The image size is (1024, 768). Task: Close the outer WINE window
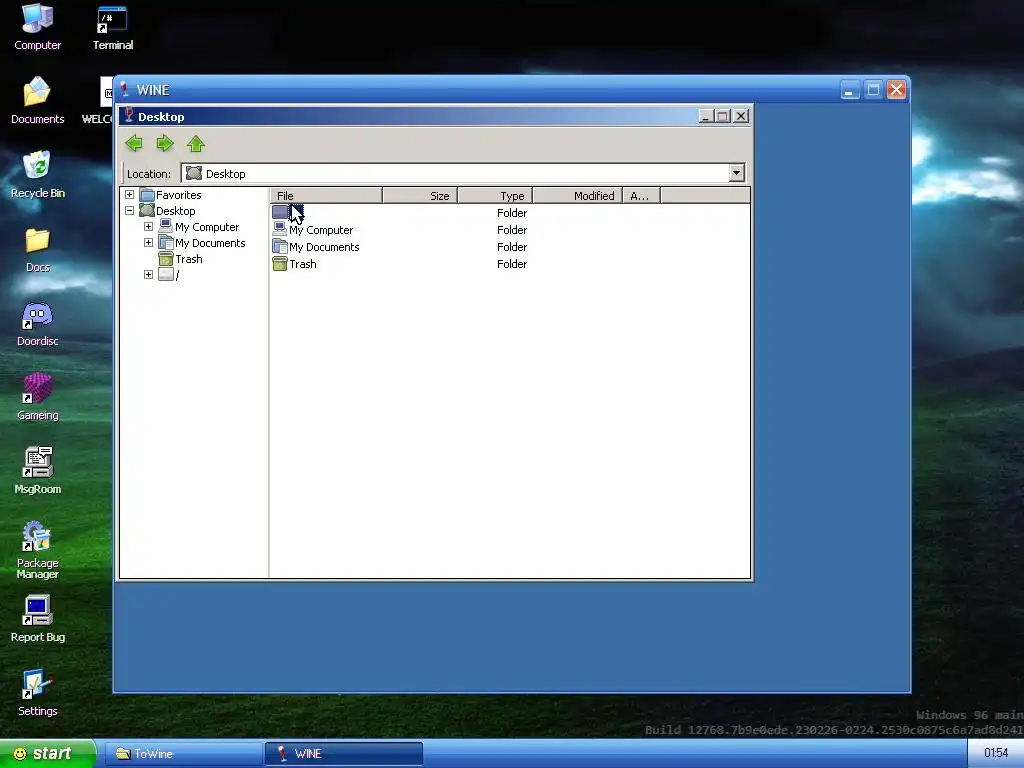pos(896,89)
